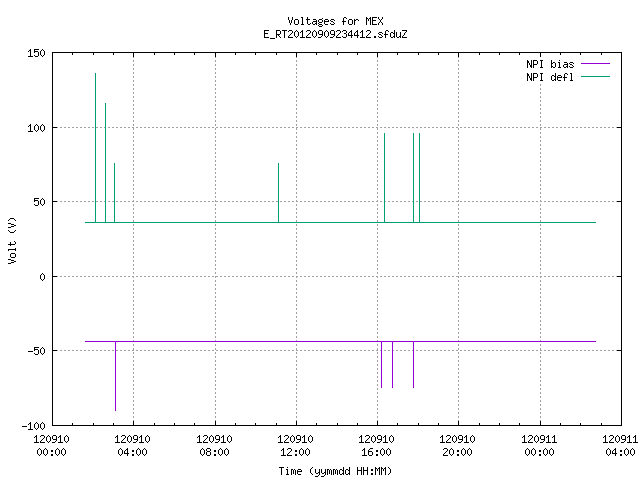Click the x-axis tick '120910 04:00'
This screenshot has width=640, height=480.
tap(132, 446)
